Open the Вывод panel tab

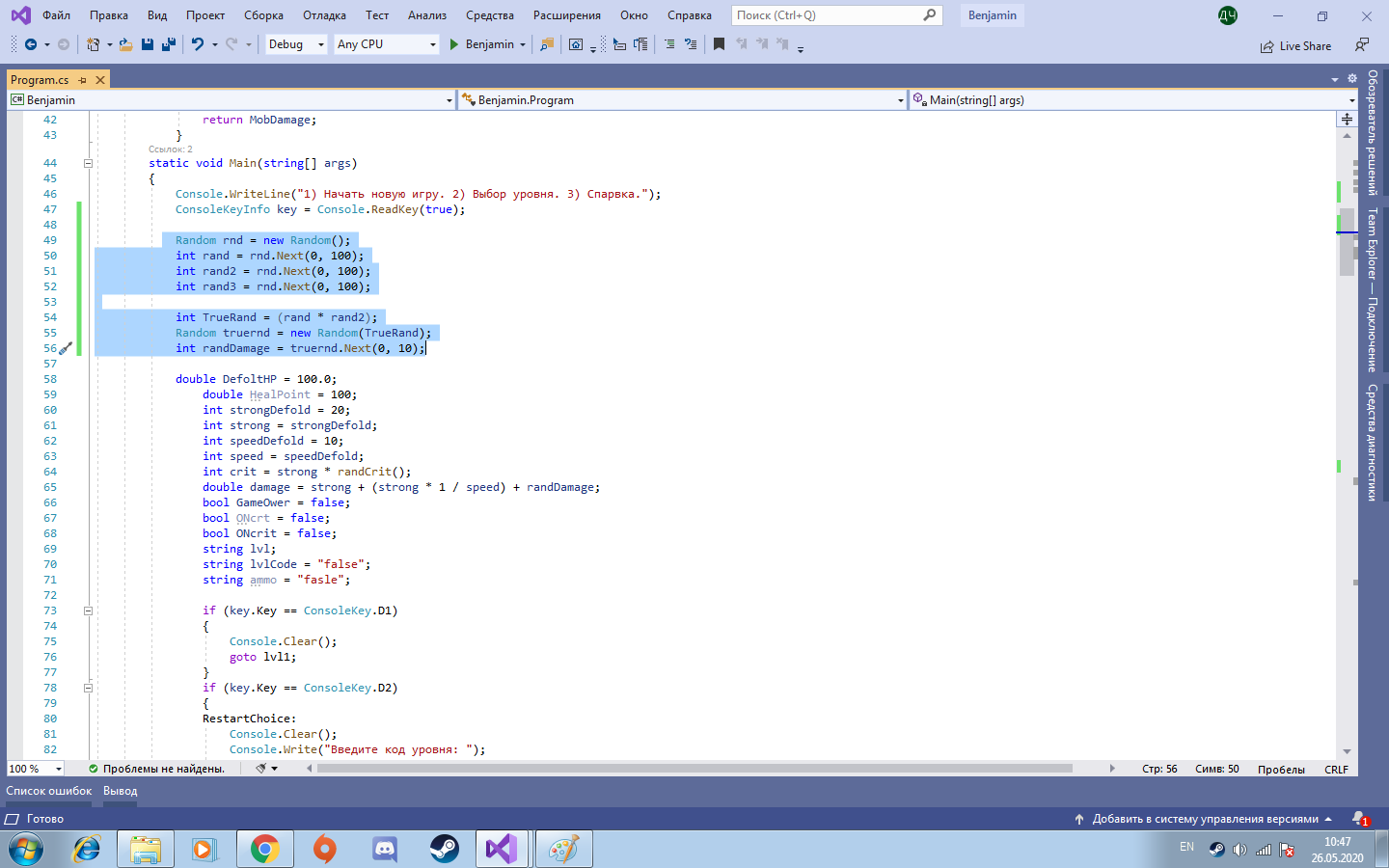(121, 791)
